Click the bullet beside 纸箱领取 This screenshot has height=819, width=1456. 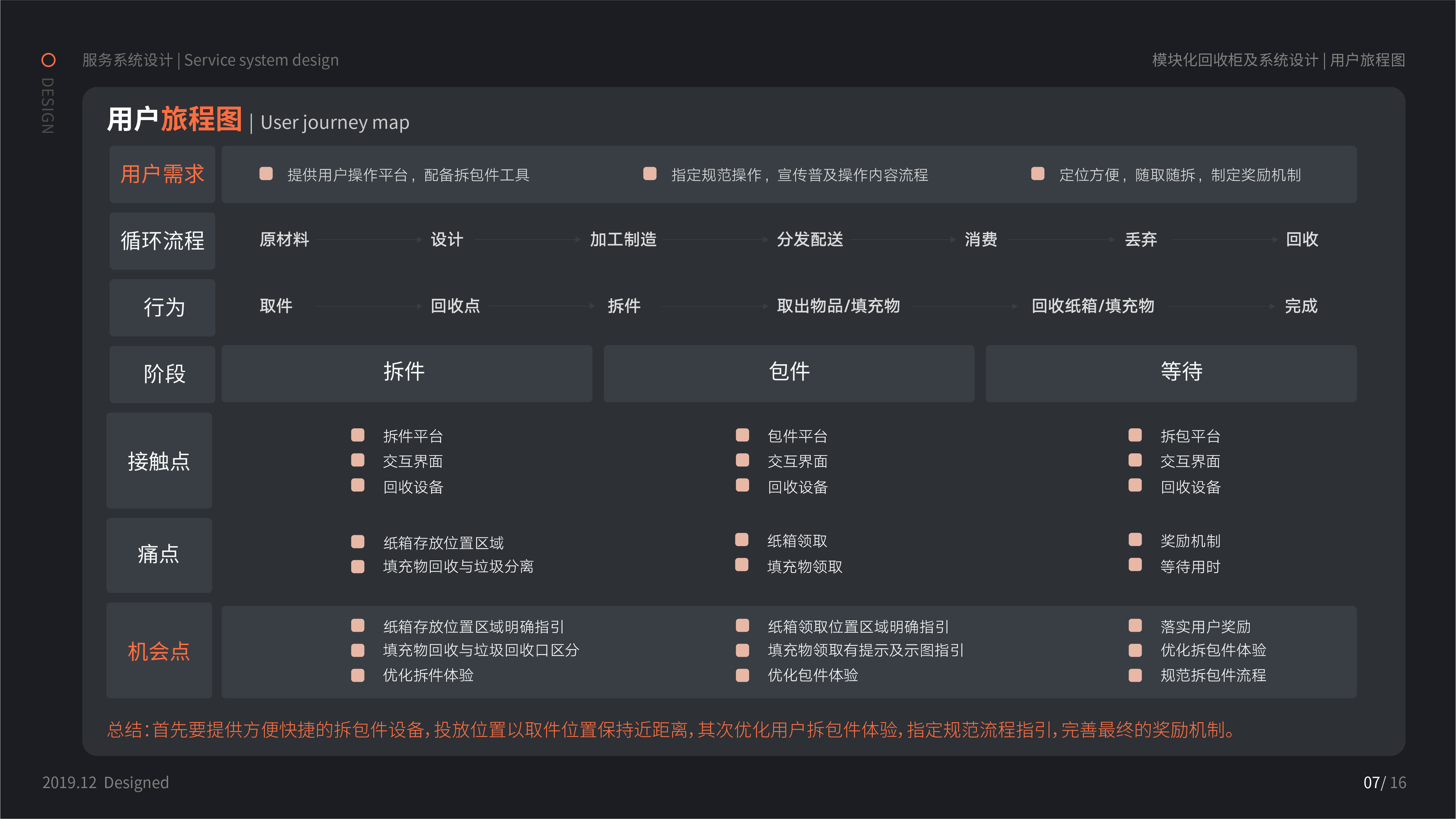coord(741,540)
